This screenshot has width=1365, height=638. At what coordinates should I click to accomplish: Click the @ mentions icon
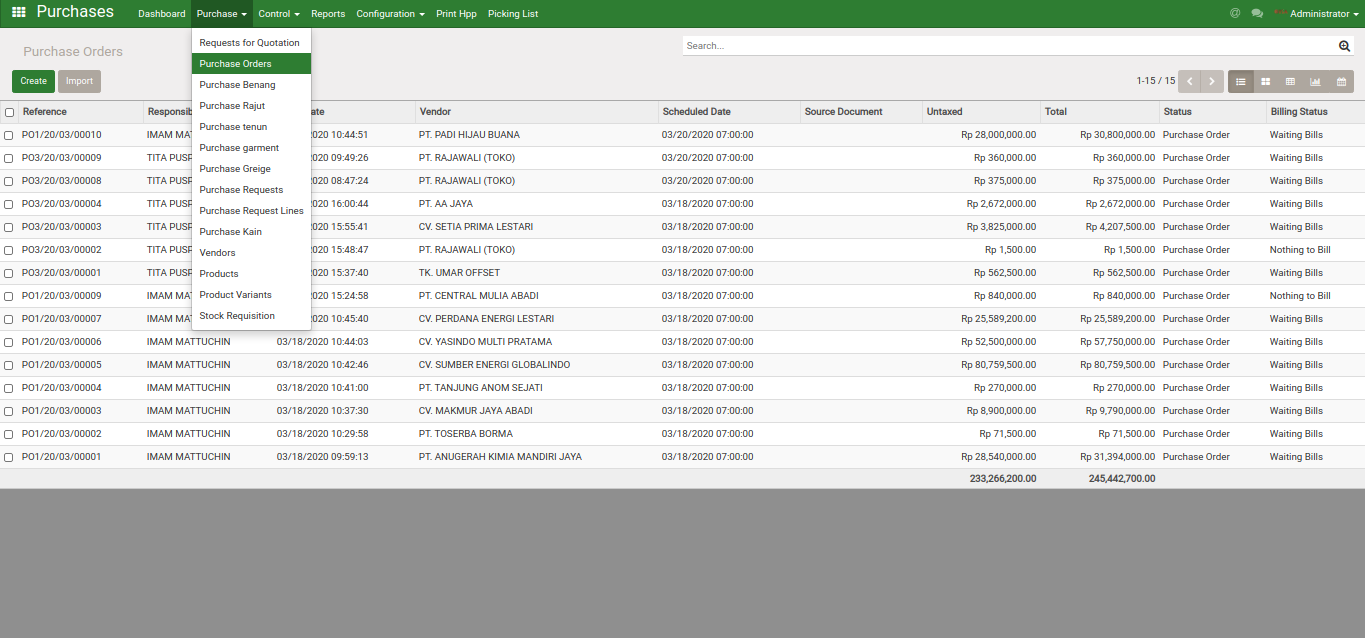[x=1235, y=14]
